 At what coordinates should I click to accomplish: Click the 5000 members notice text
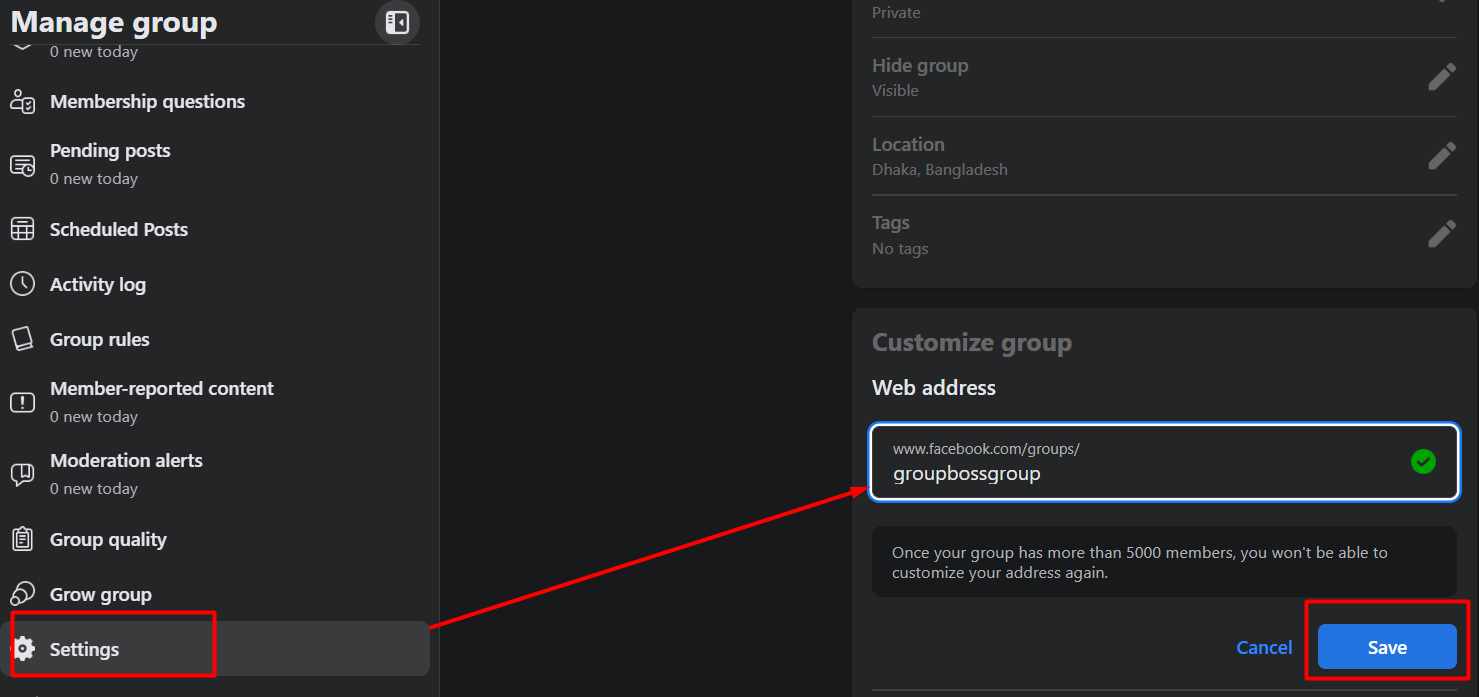tap(1140, 562)
